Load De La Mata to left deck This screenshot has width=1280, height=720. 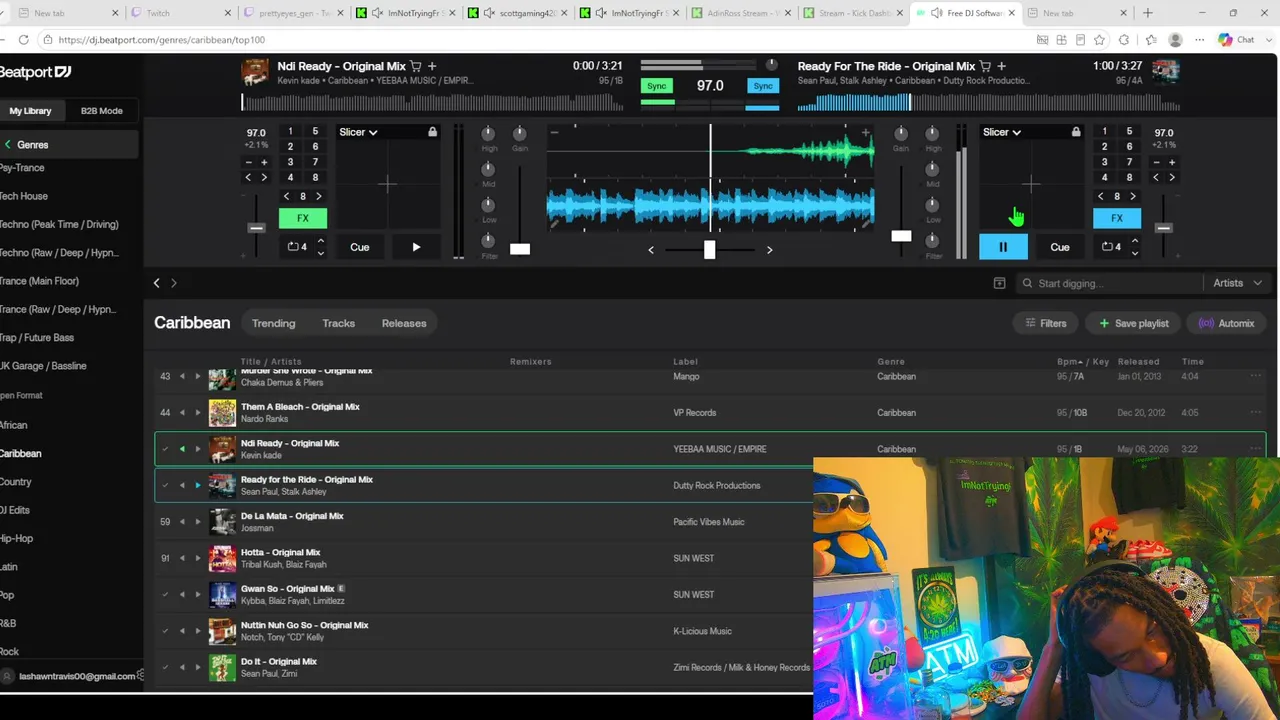click(182, 522)
